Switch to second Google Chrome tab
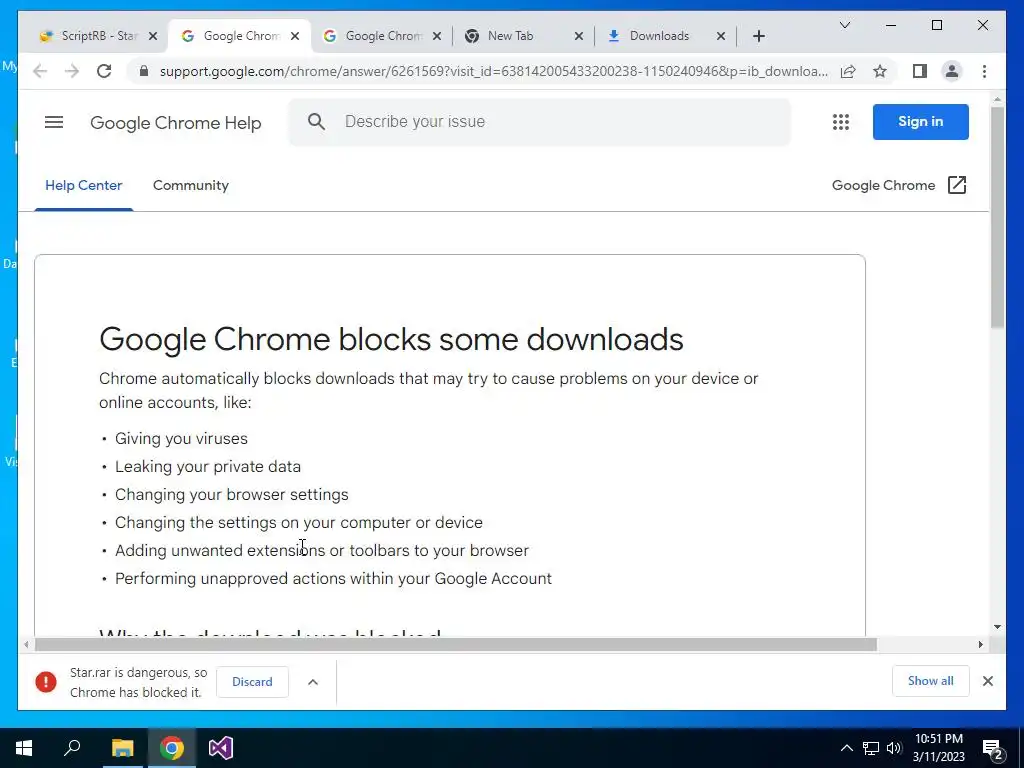Viewport: 1024px width, 768px height. [383, 36]
